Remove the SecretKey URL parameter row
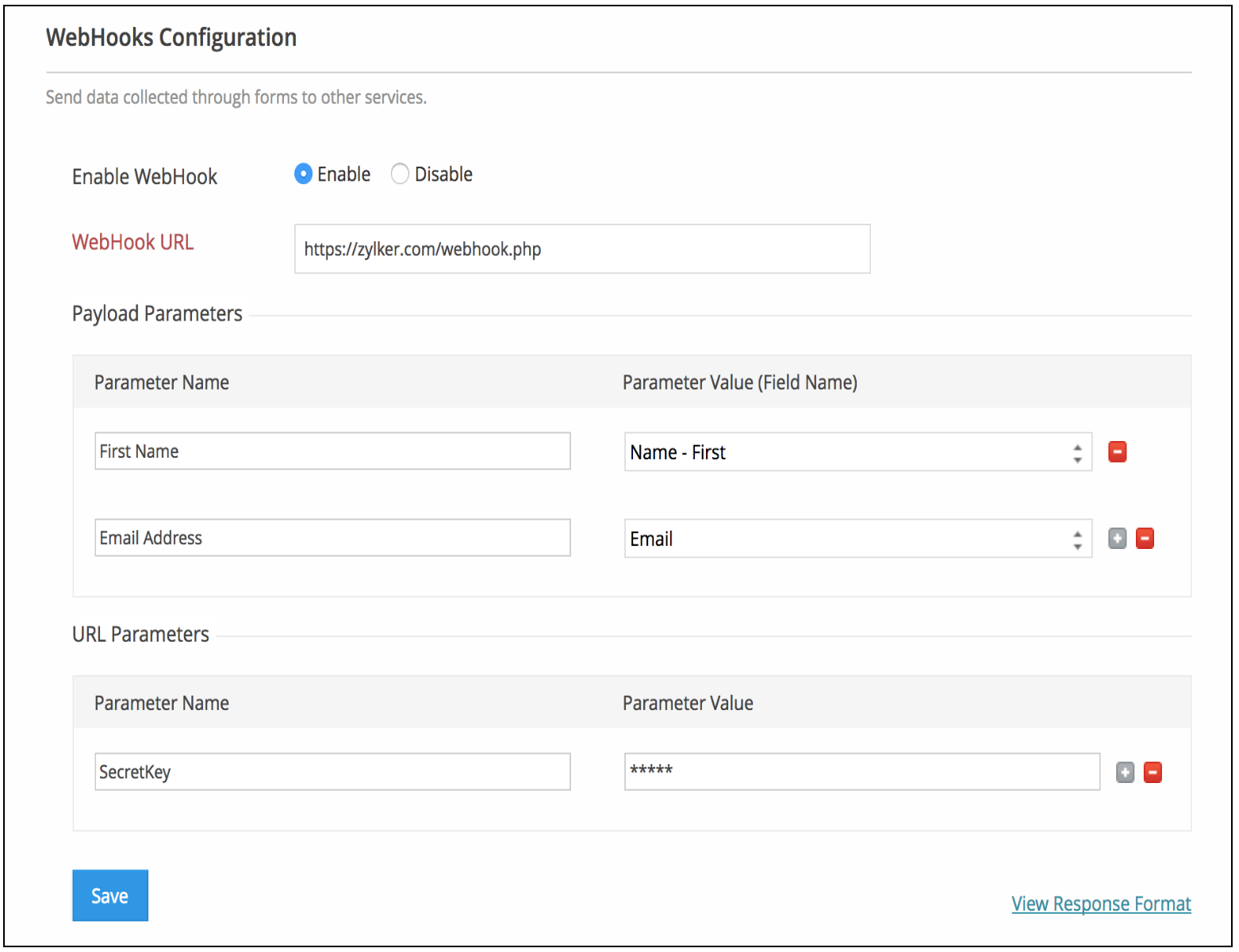Viewport: 1239px width, 952px height. point(1153,772)
